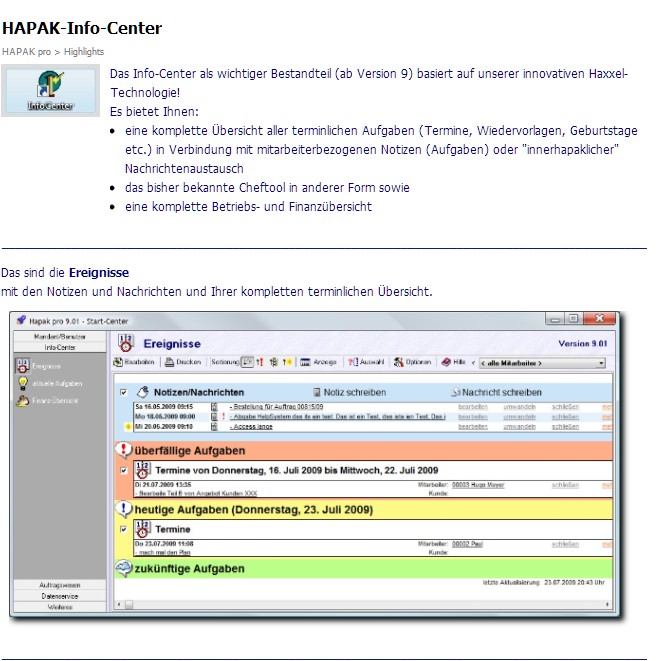Expand the Auftragswesen sidebar section
The width and height of the screenshot is (666, 661).
(x=60, y=584)
